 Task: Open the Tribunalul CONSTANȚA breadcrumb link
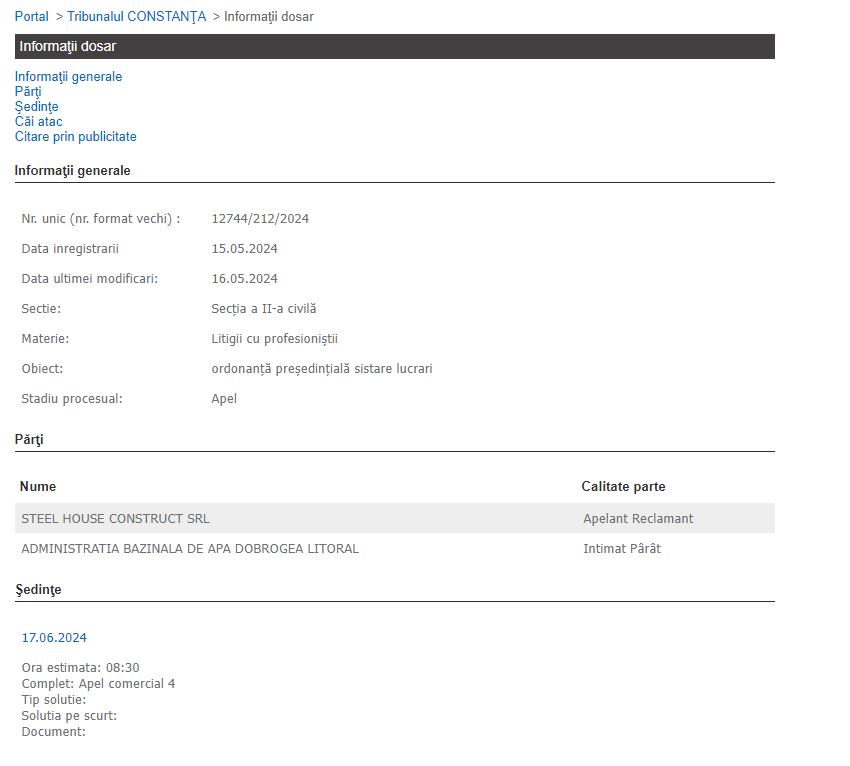[136, 17]
